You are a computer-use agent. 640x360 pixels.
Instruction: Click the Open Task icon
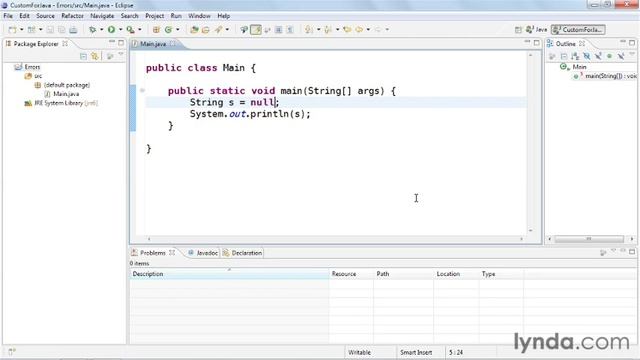(206, 30)
